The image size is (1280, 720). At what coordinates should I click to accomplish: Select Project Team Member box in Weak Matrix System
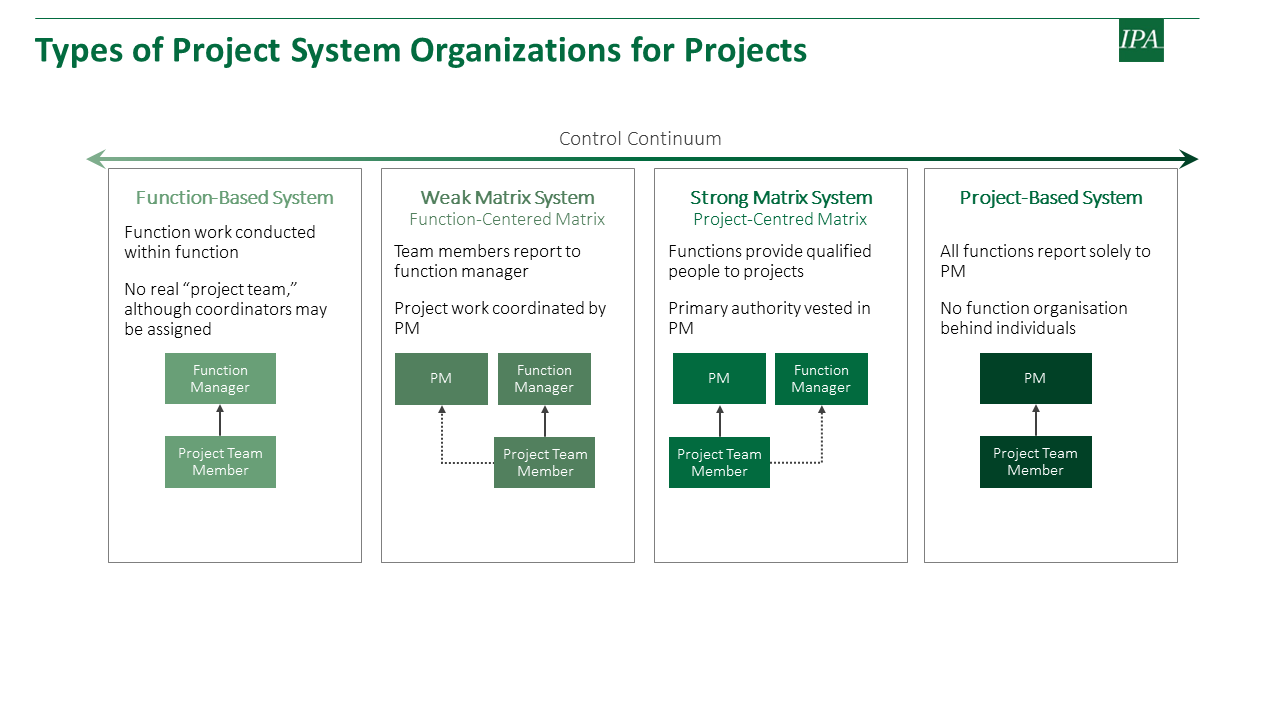(544, 462)
